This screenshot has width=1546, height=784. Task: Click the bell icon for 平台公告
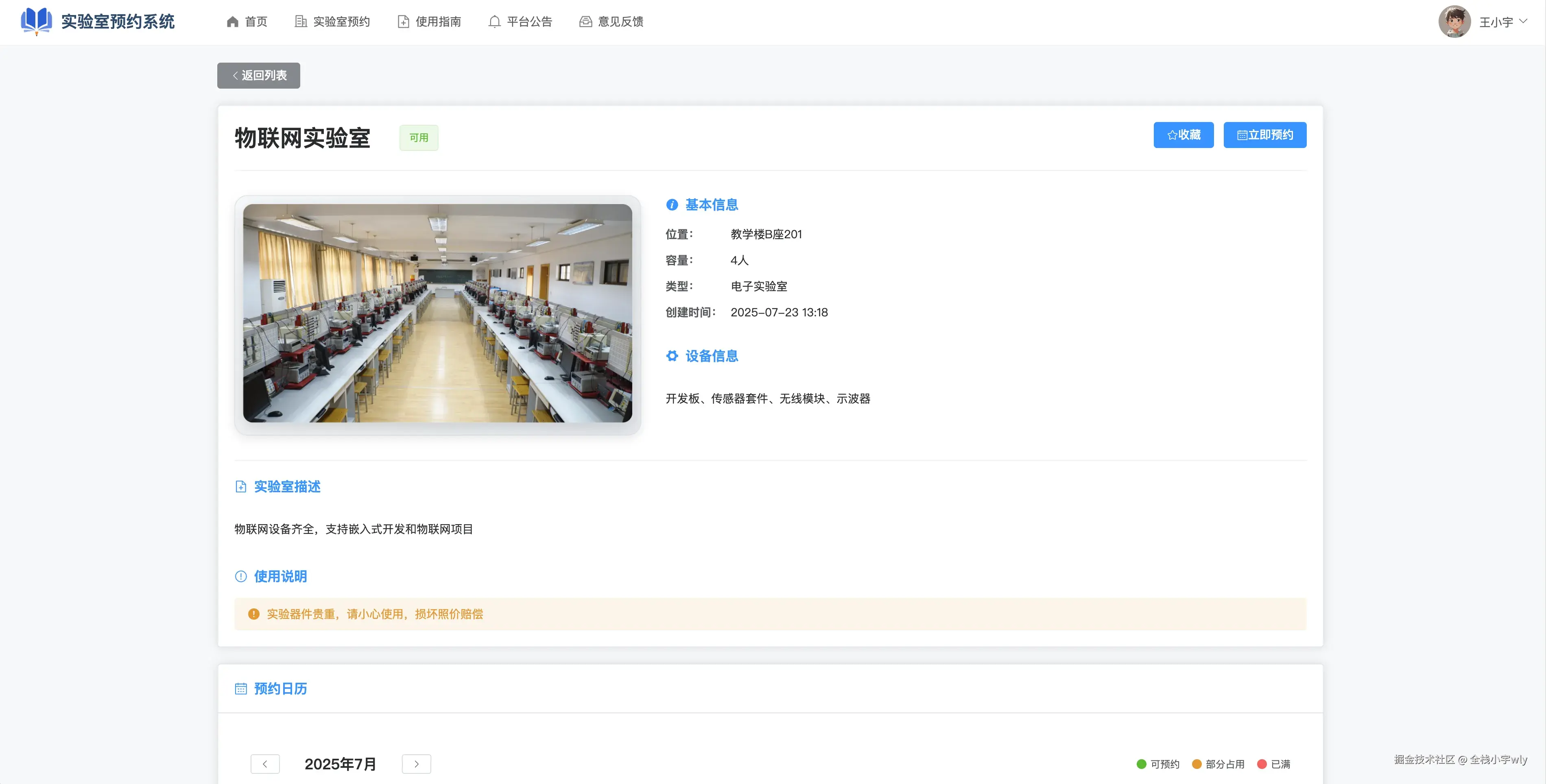(494, 22)
